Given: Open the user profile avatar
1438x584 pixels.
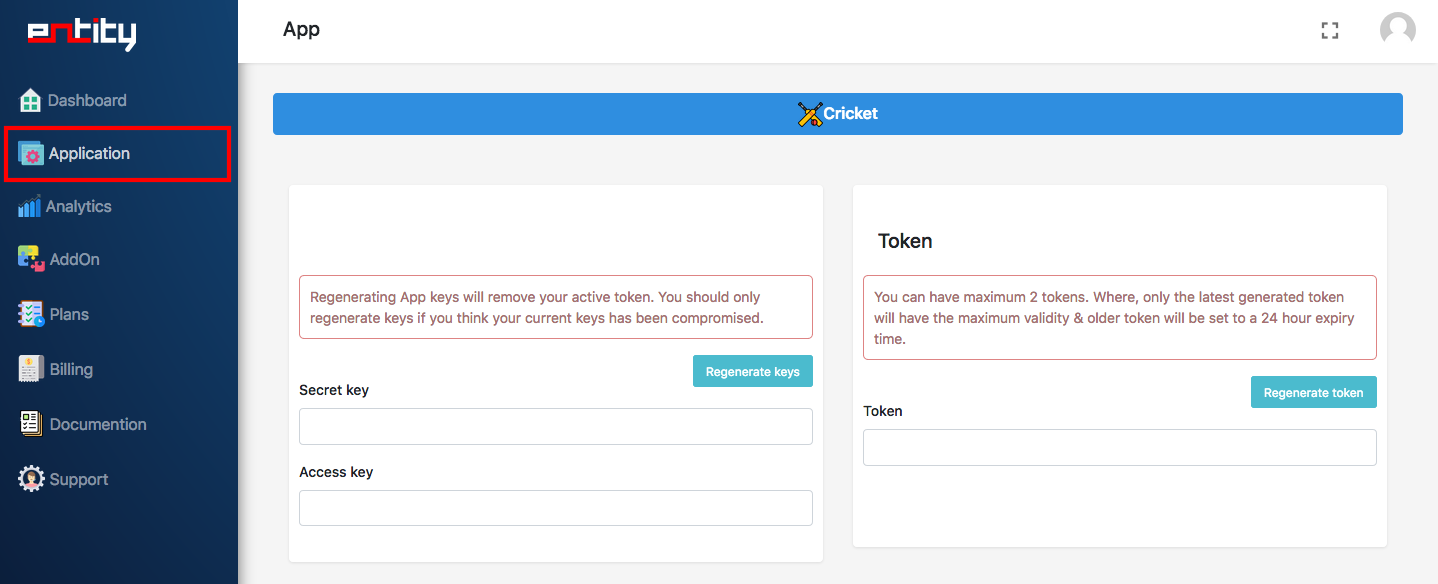Looking at the screenshot, I should [x=1397, y=30].
